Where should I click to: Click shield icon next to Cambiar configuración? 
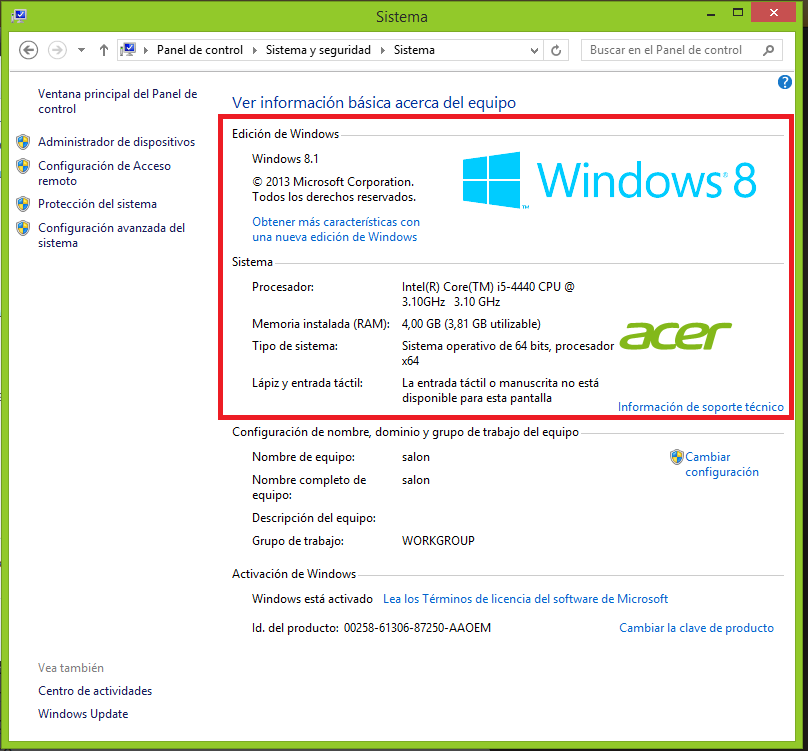click(x=677, y=457)
